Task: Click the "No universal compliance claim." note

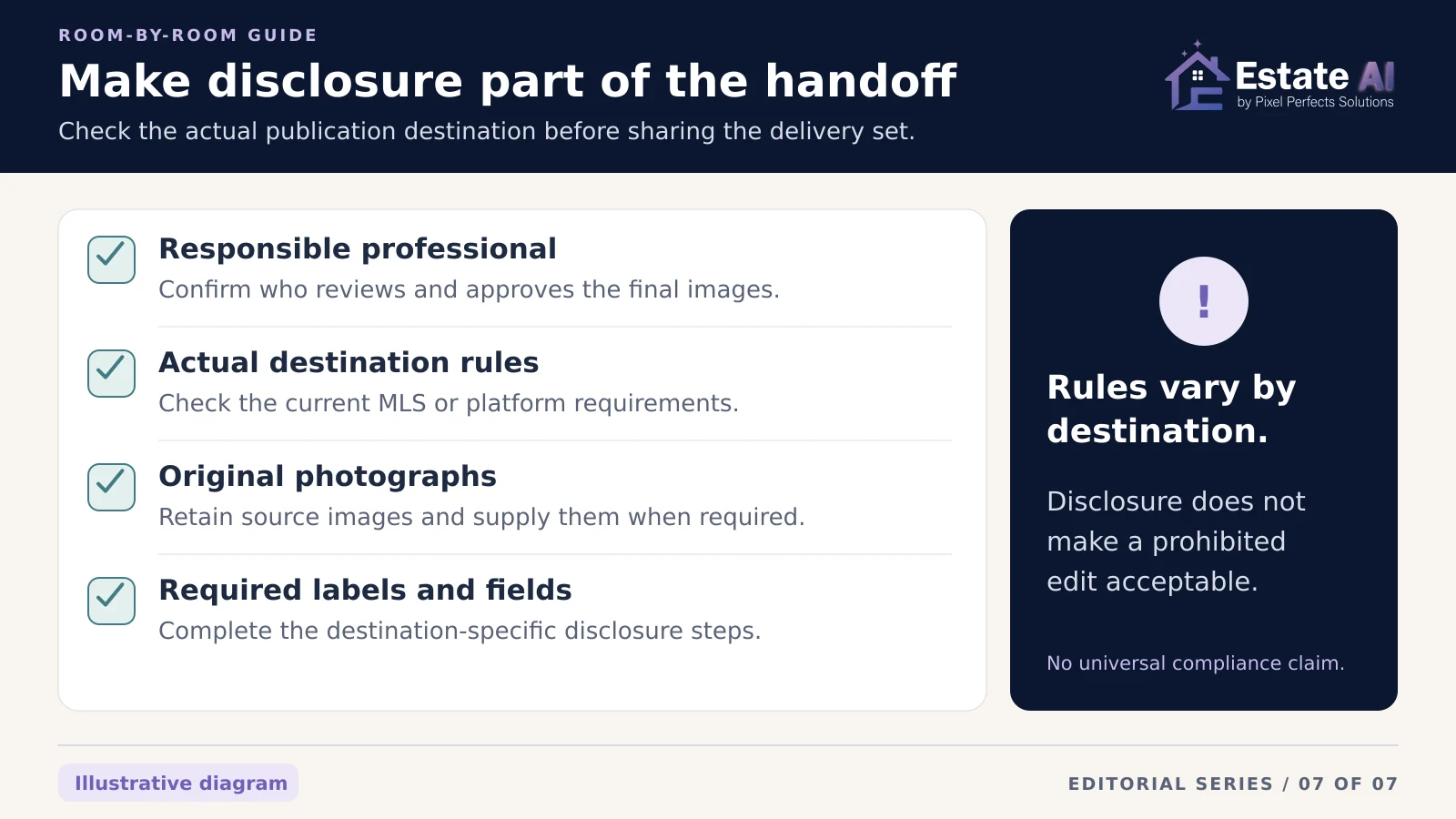Action: click(x=1196, y=663)
